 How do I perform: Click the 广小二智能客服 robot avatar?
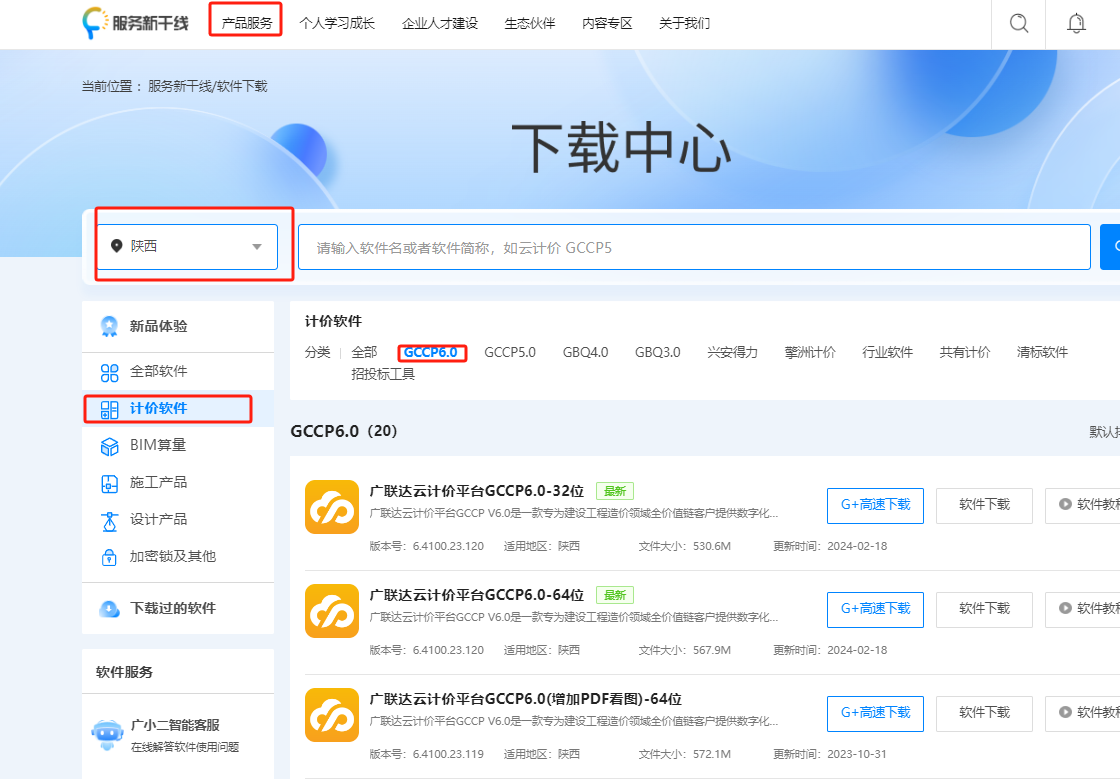pyautogui.click(x=108, y=735)
